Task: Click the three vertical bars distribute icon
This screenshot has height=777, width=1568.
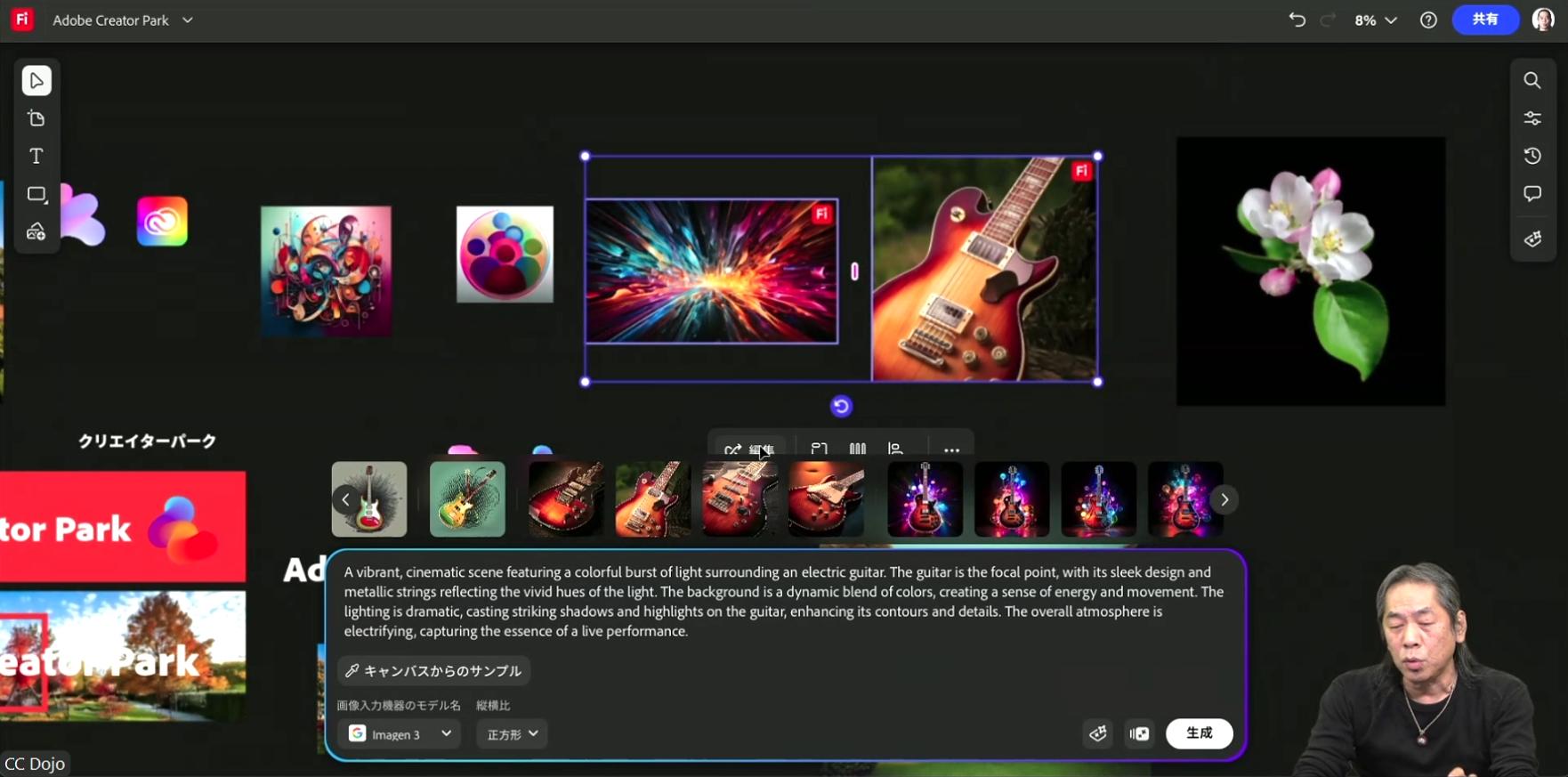Action: point(857,449)
